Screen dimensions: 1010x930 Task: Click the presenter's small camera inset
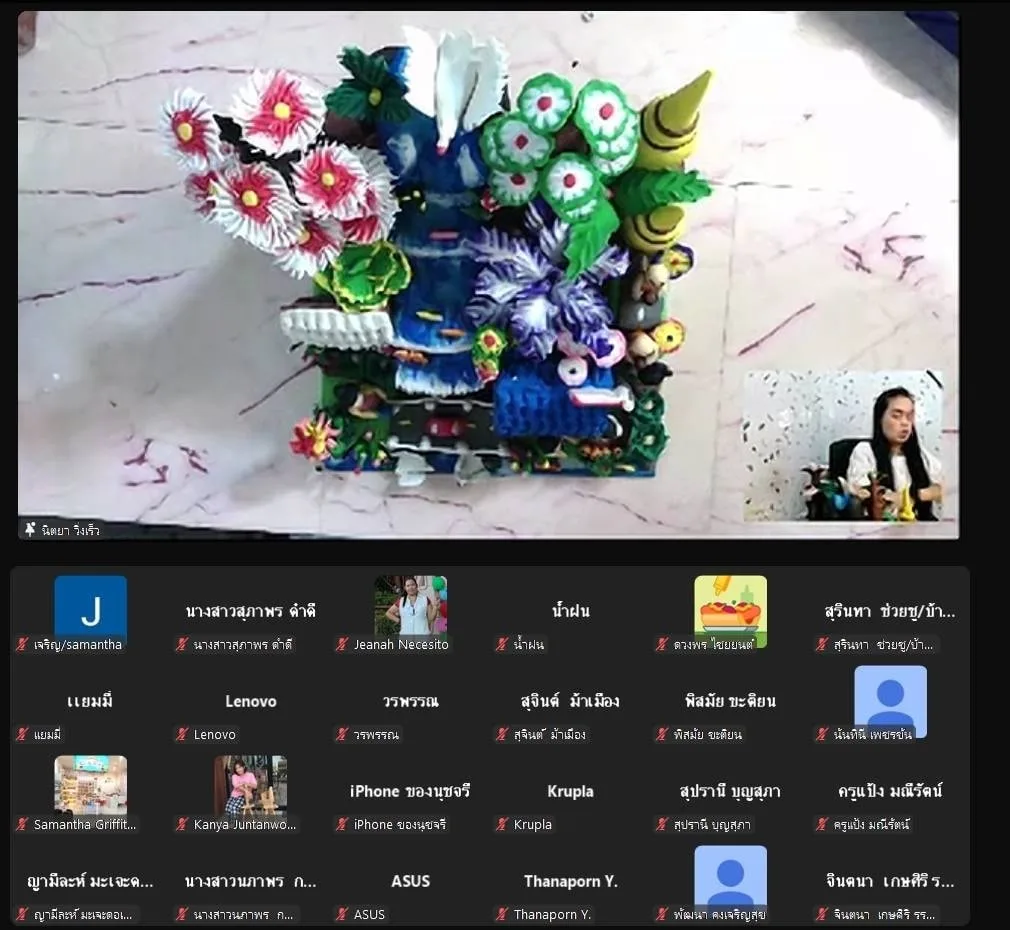click(842, 446)
